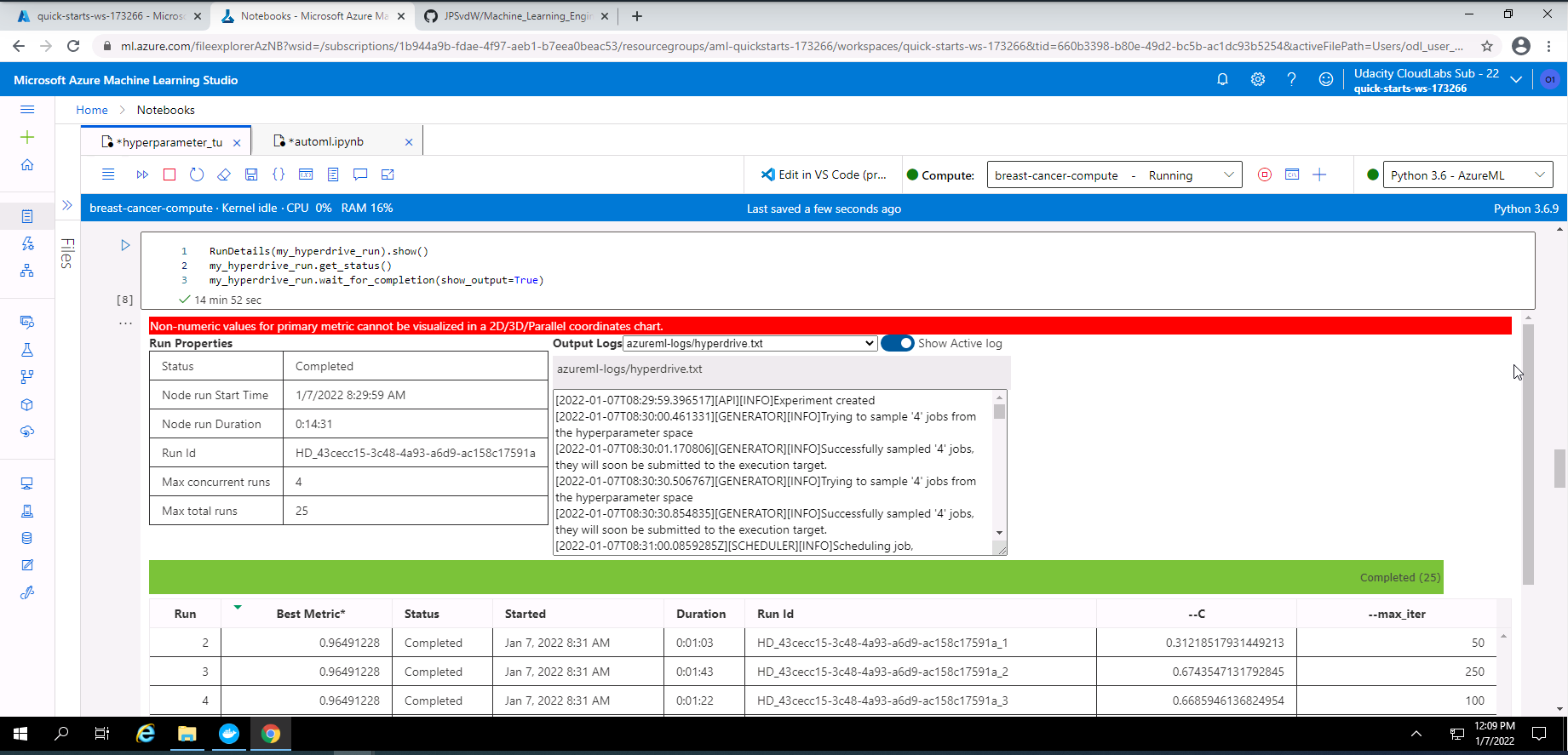Open Data Labeling icon in sidebar
Image resolution: width=1568 pixels, height=755 pixels.
pos(27,565)
